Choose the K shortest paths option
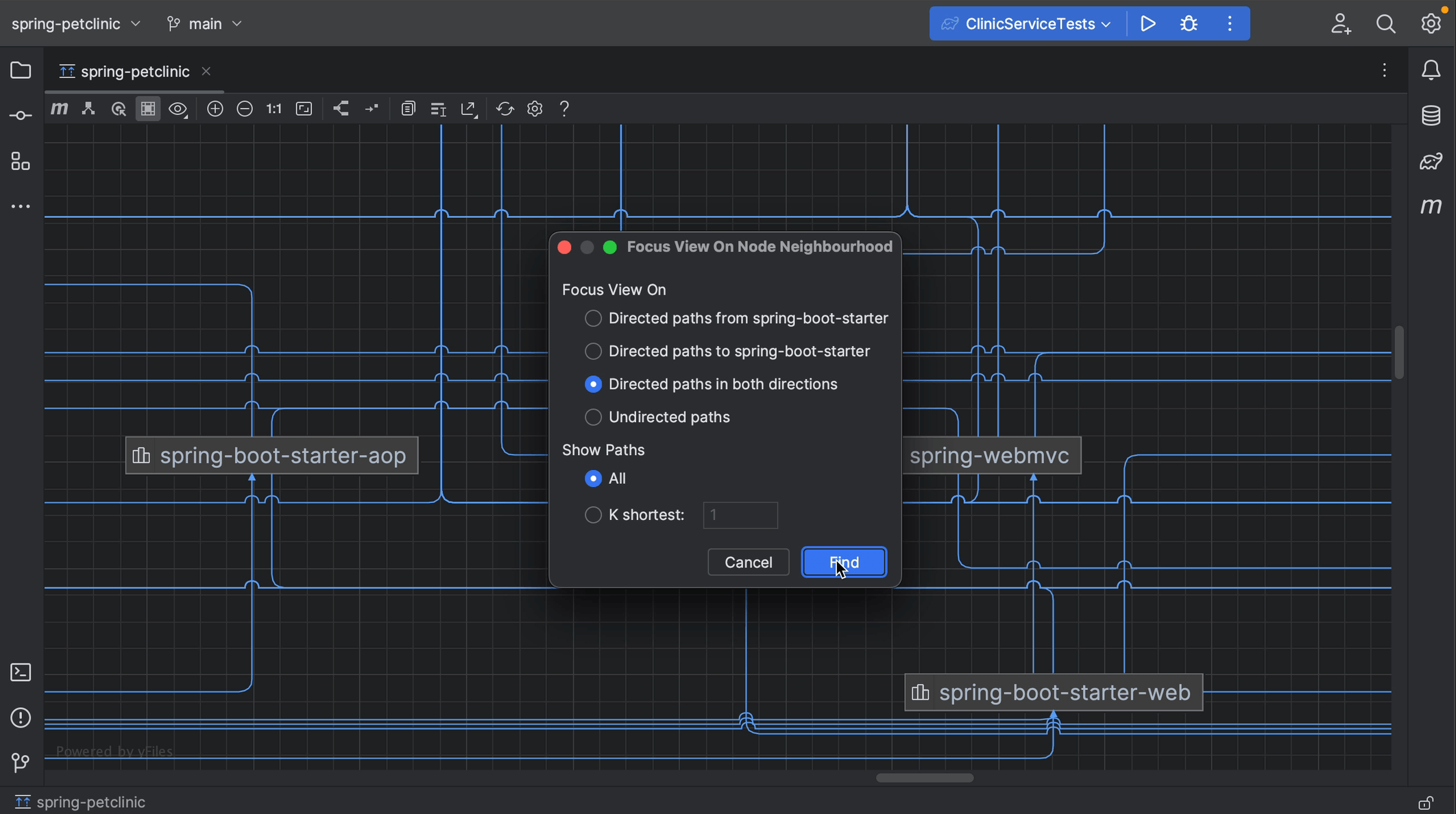The image size is (1456, 814). pyautogui.click(x=593, y=515)
